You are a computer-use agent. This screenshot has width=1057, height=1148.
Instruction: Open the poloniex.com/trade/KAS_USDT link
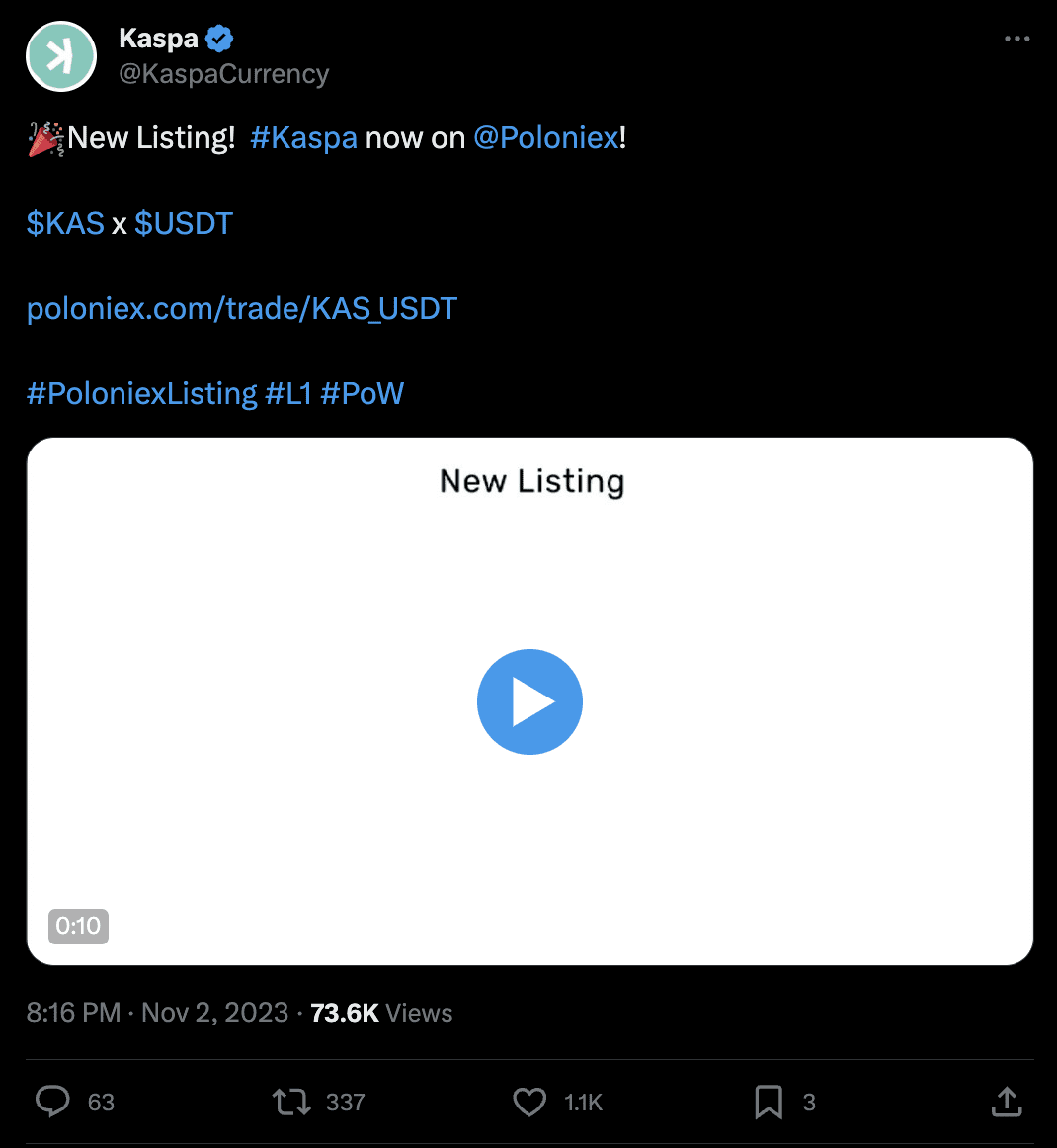pyautogui.click(x=242, y=309)
